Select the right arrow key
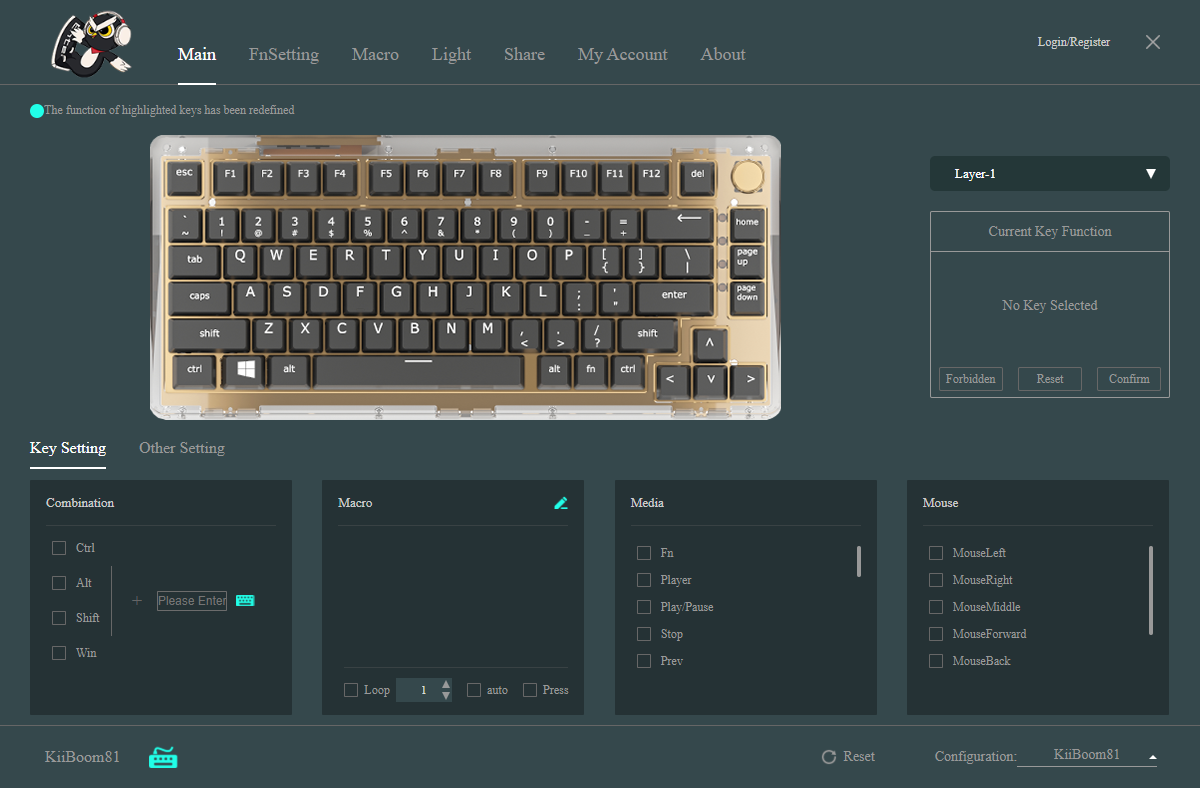 748,380
